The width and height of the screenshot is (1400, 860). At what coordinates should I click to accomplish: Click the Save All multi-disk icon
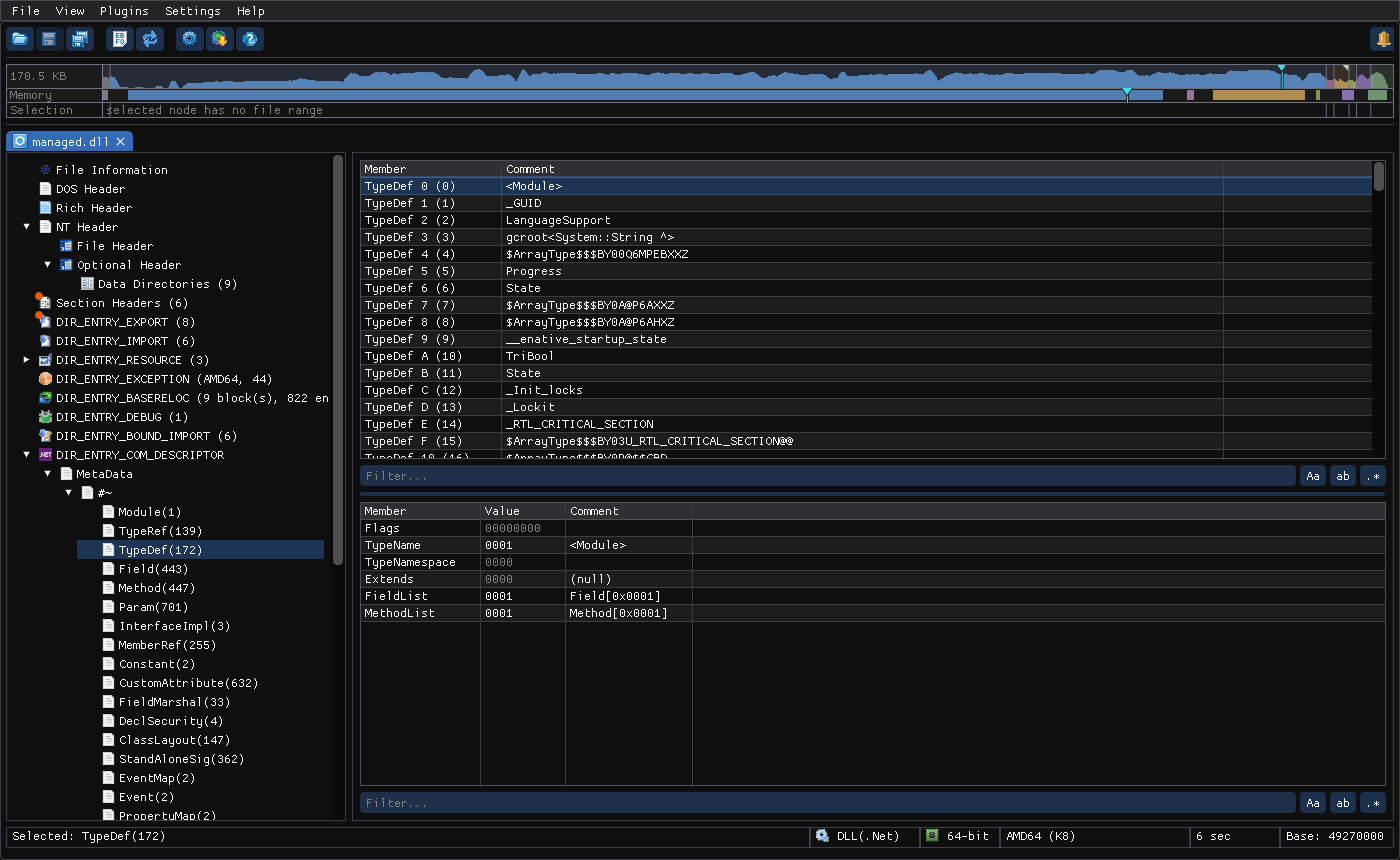(80, 39)
